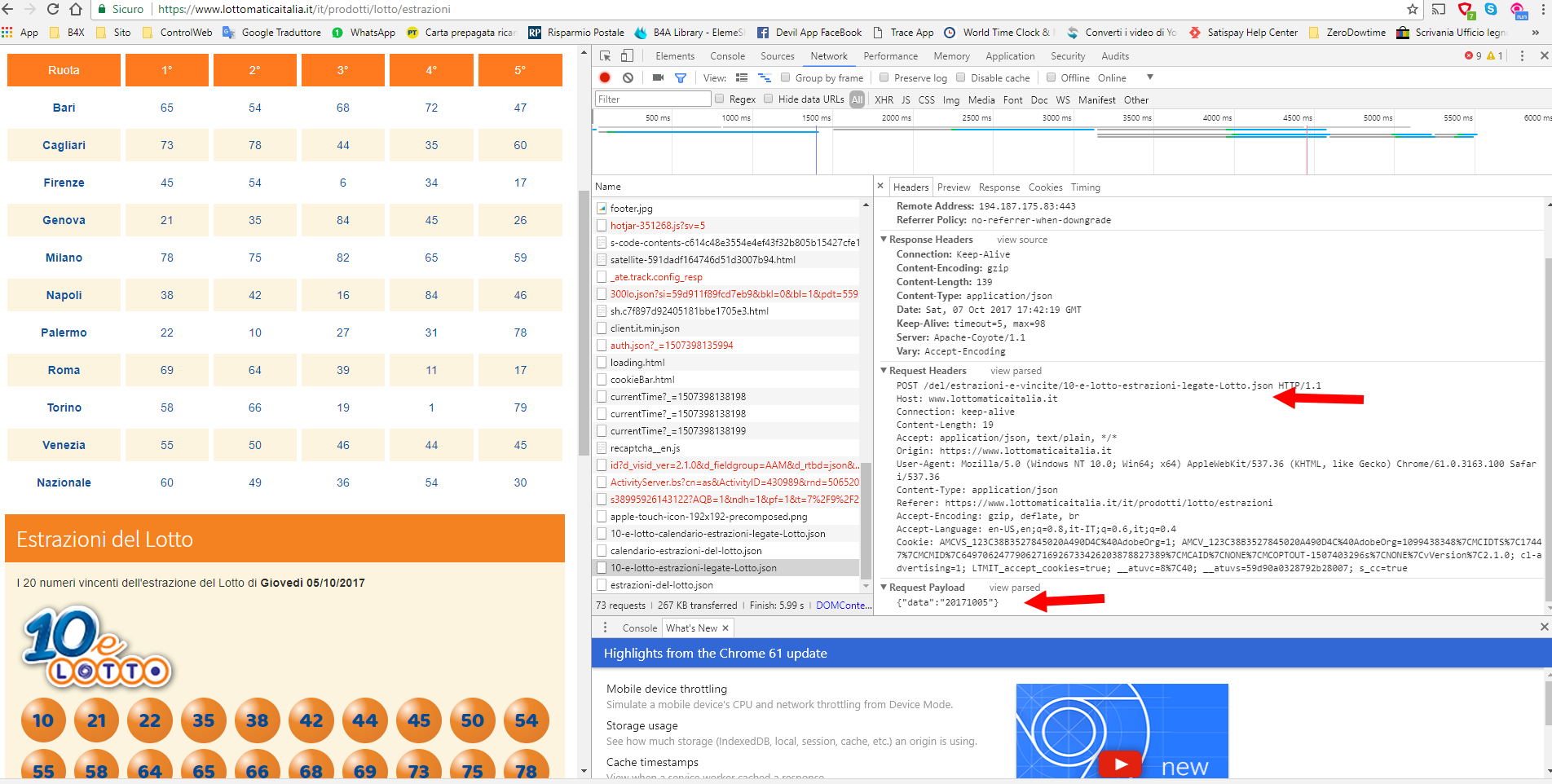Open the WhatsApp bookmark
This screenshot has width=1552, height=784.
(364, 33)
